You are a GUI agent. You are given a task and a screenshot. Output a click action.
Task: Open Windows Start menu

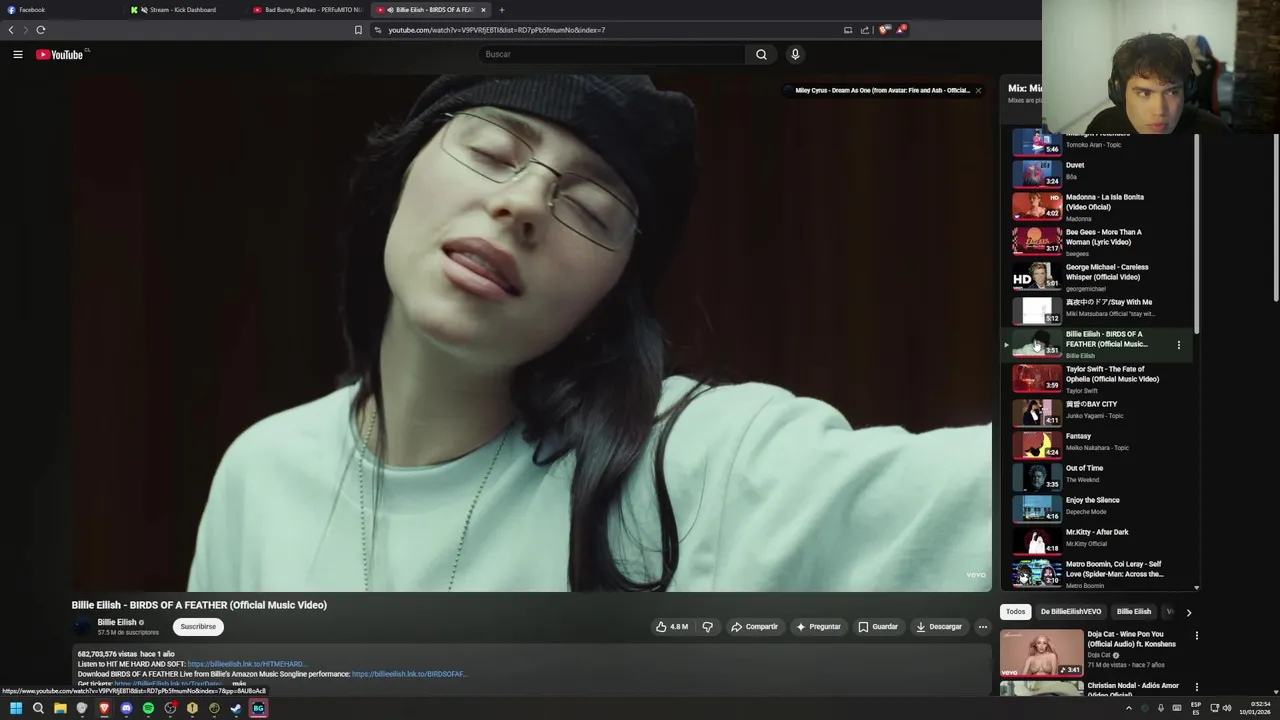click(x=16, y=708)
